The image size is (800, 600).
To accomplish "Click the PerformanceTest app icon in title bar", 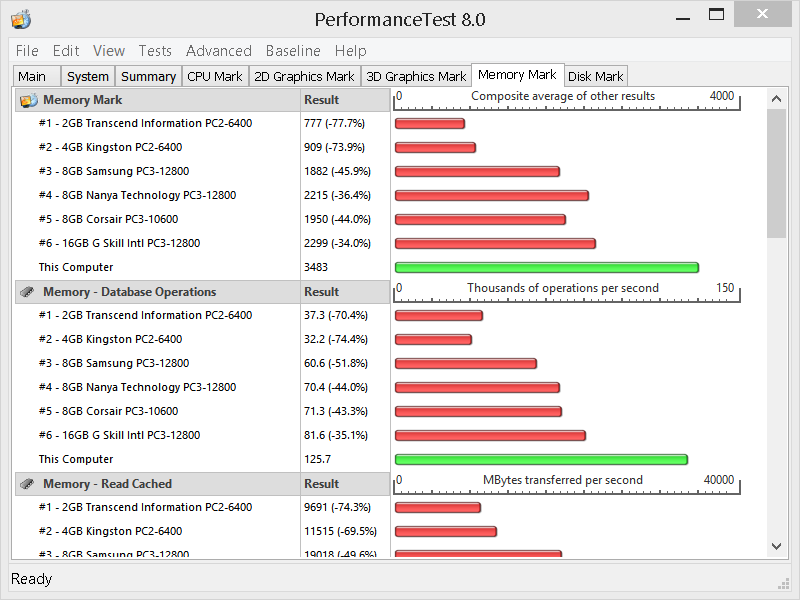I will [x=21, y=19].
